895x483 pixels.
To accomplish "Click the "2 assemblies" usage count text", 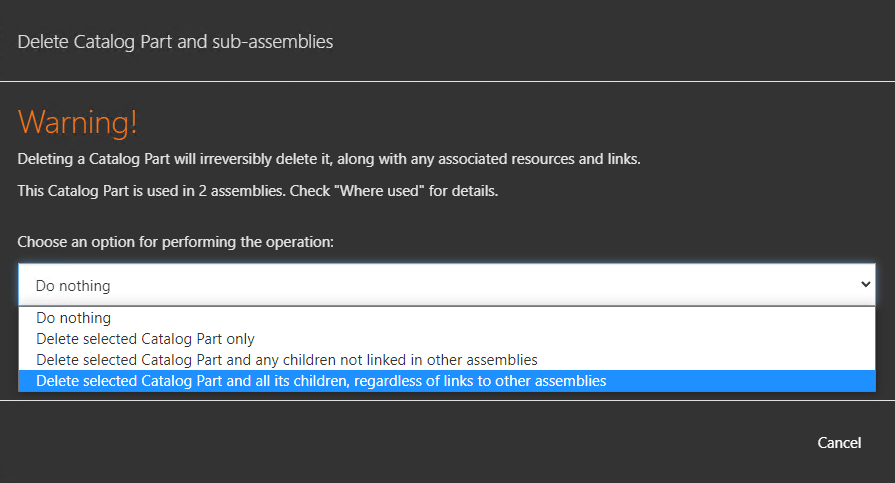I will tap(240, 191).
